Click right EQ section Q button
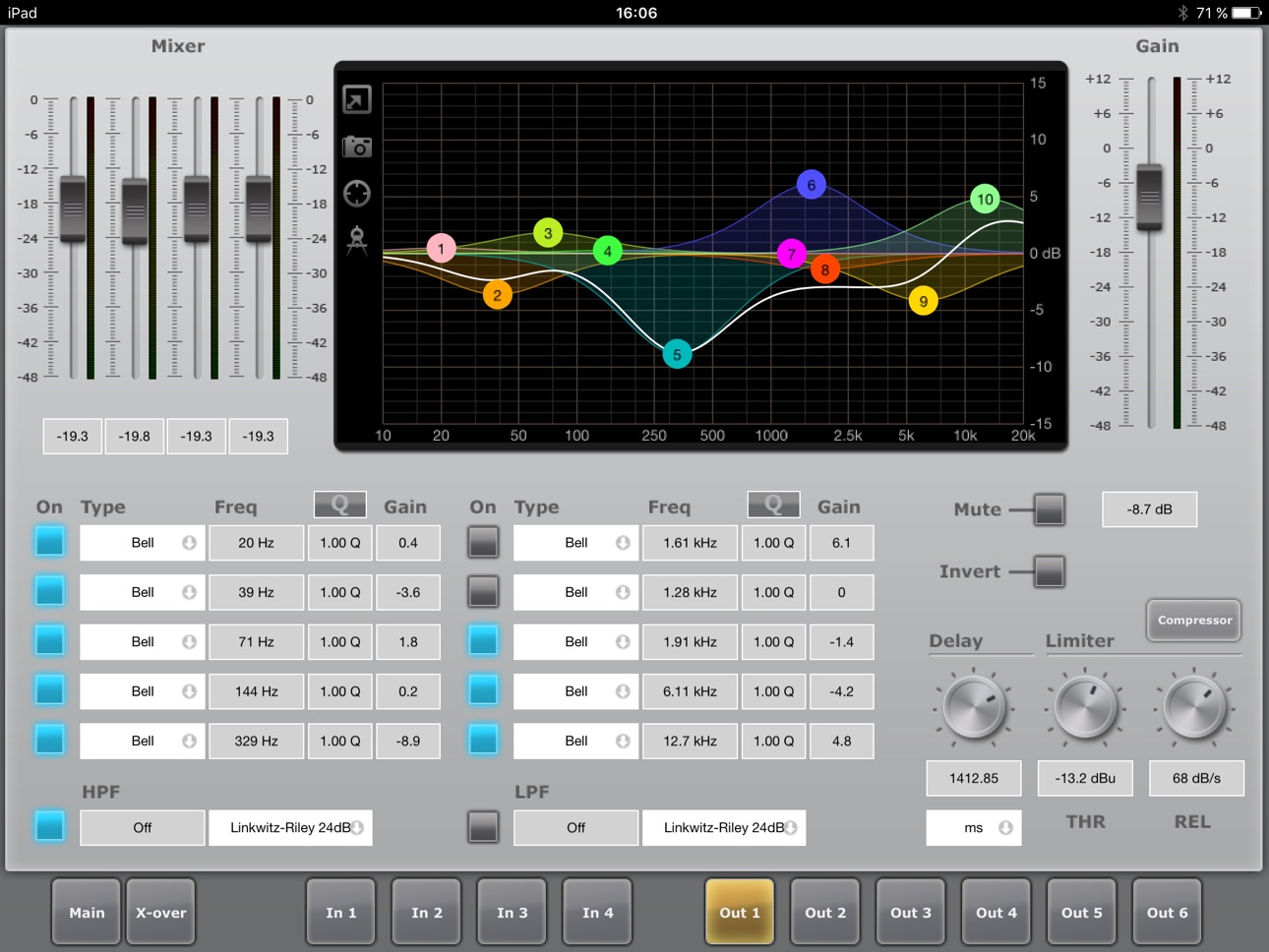Image resolution: width=1269 pixels, height=952 pixels. (774, 505)
